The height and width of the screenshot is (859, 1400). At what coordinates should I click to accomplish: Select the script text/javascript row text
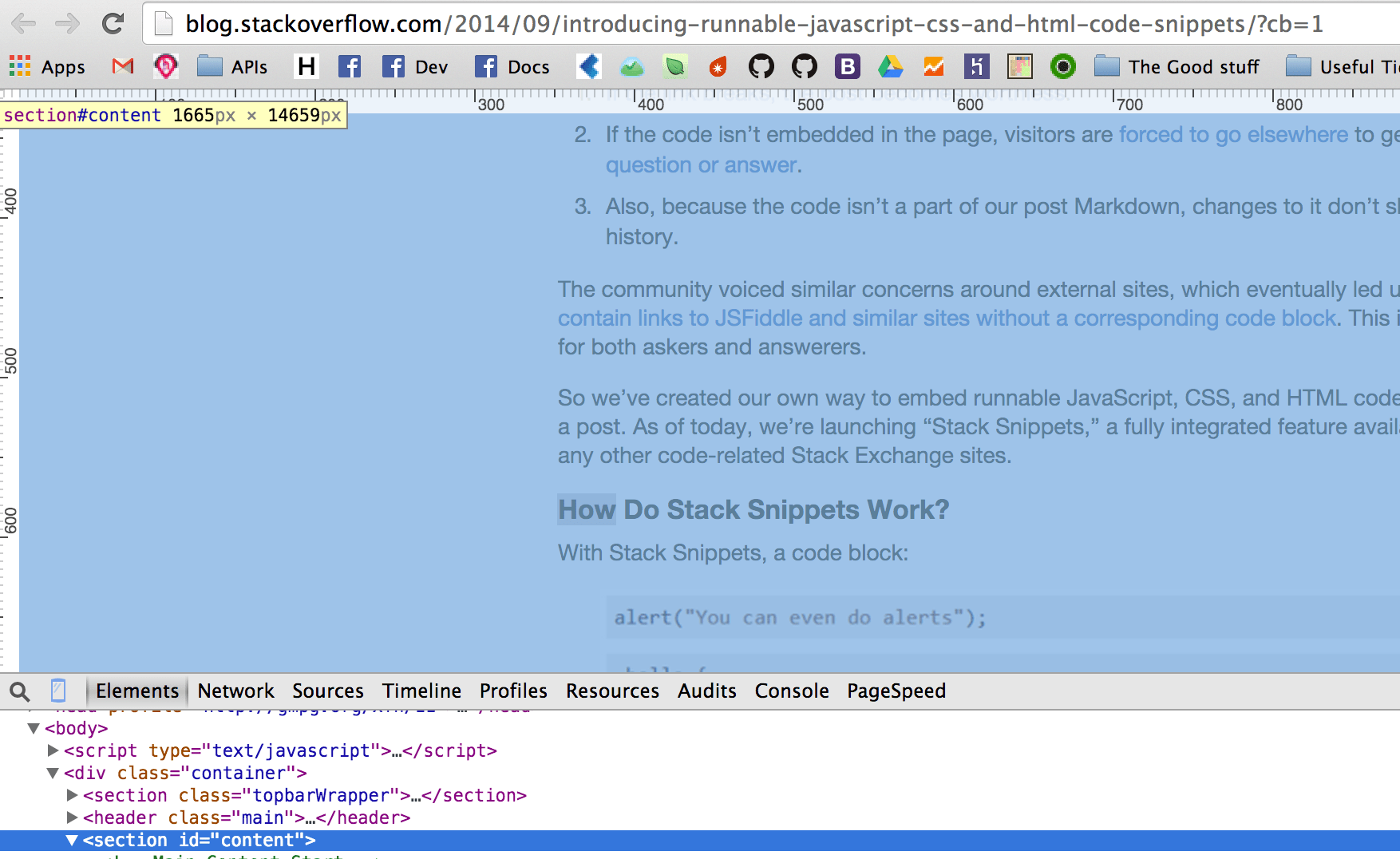point(280,750)
